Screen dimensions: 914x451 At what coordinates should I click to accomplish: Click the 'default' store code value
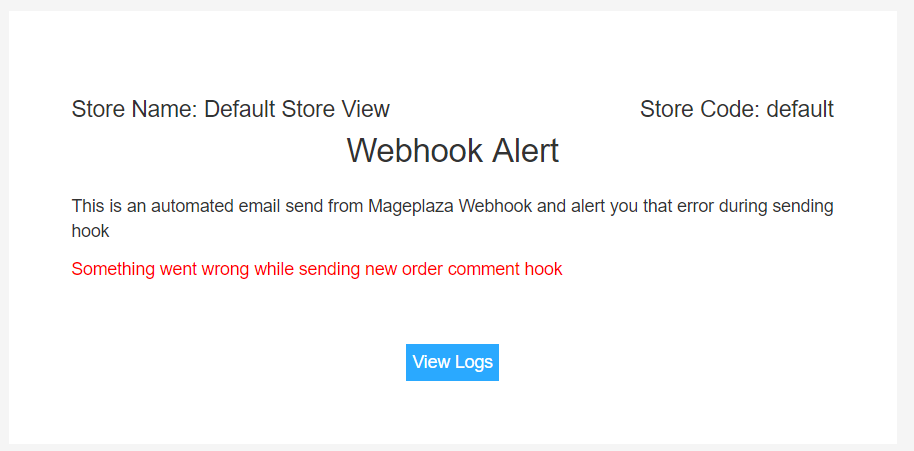[800, 109]
